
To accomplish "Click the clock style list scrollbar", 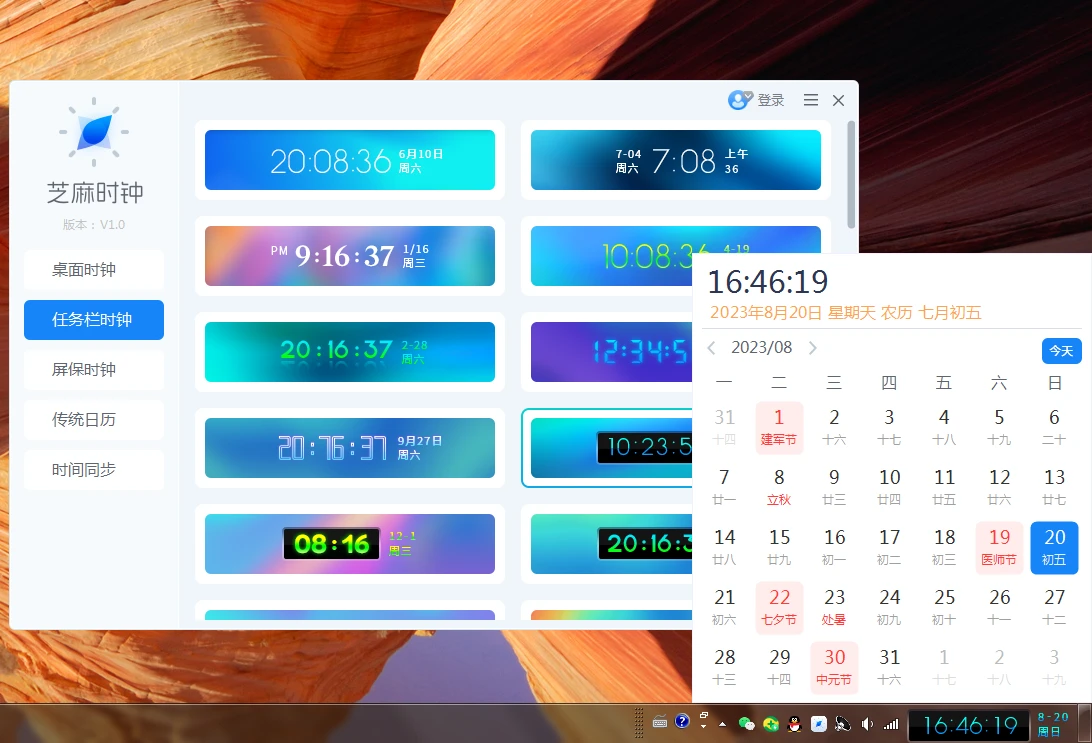I will click(x=851, y=175).
